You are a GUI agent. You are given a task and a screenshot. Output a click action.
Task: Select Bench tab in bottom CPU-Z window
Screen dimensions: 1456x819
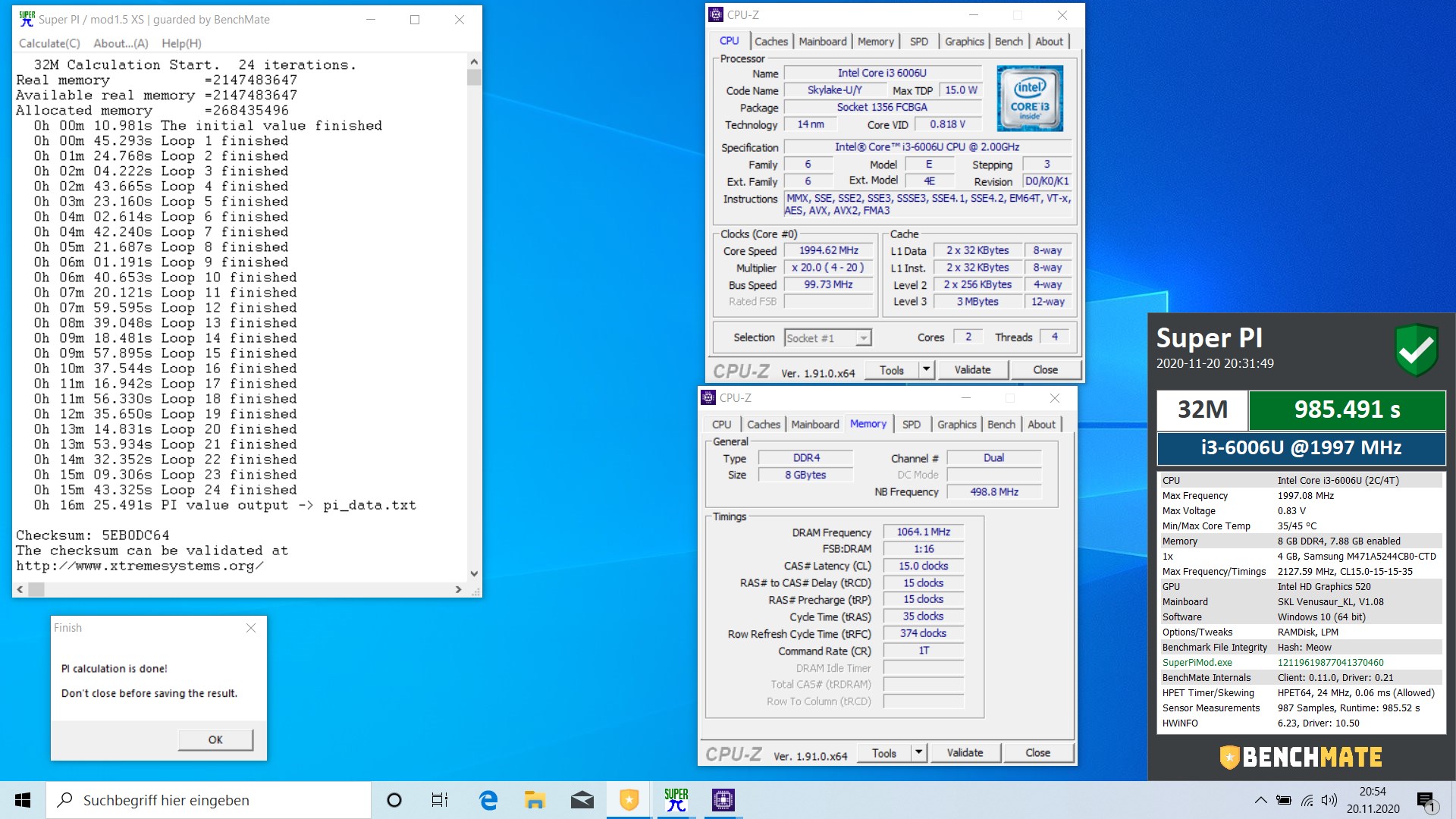point(1001,425)
